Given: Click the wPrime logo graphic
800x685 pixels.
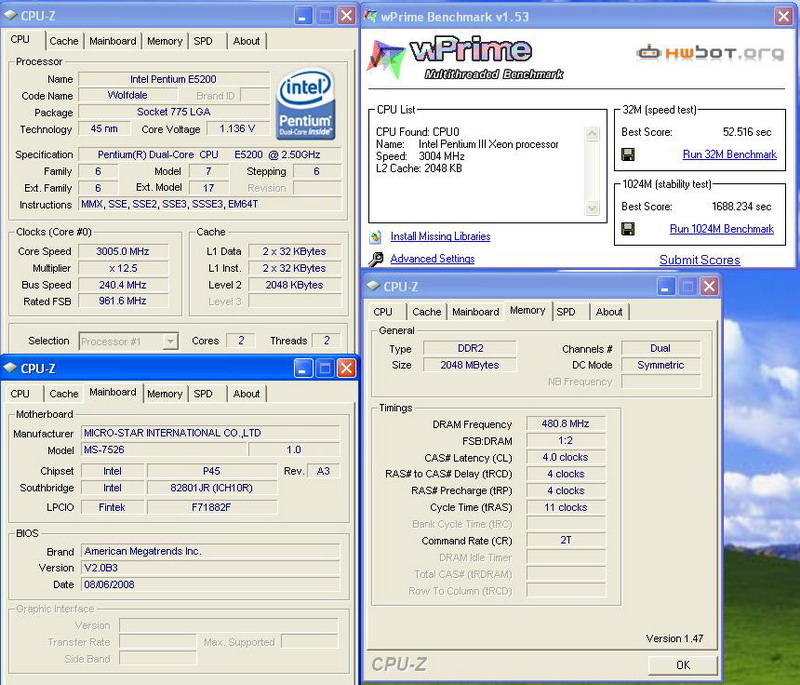Looking at the screenshot, I should click(465, 58).
